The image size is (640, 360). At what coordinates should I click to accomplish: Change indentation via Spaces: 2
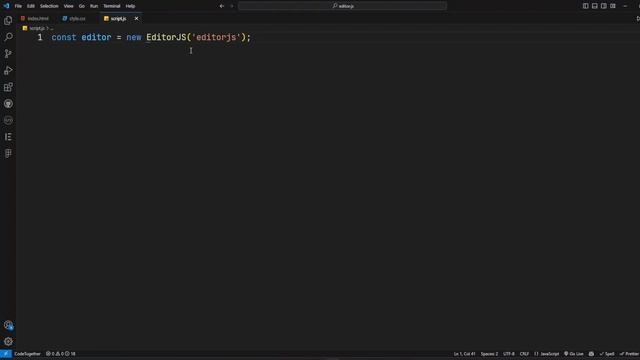(x=489, y=354)
